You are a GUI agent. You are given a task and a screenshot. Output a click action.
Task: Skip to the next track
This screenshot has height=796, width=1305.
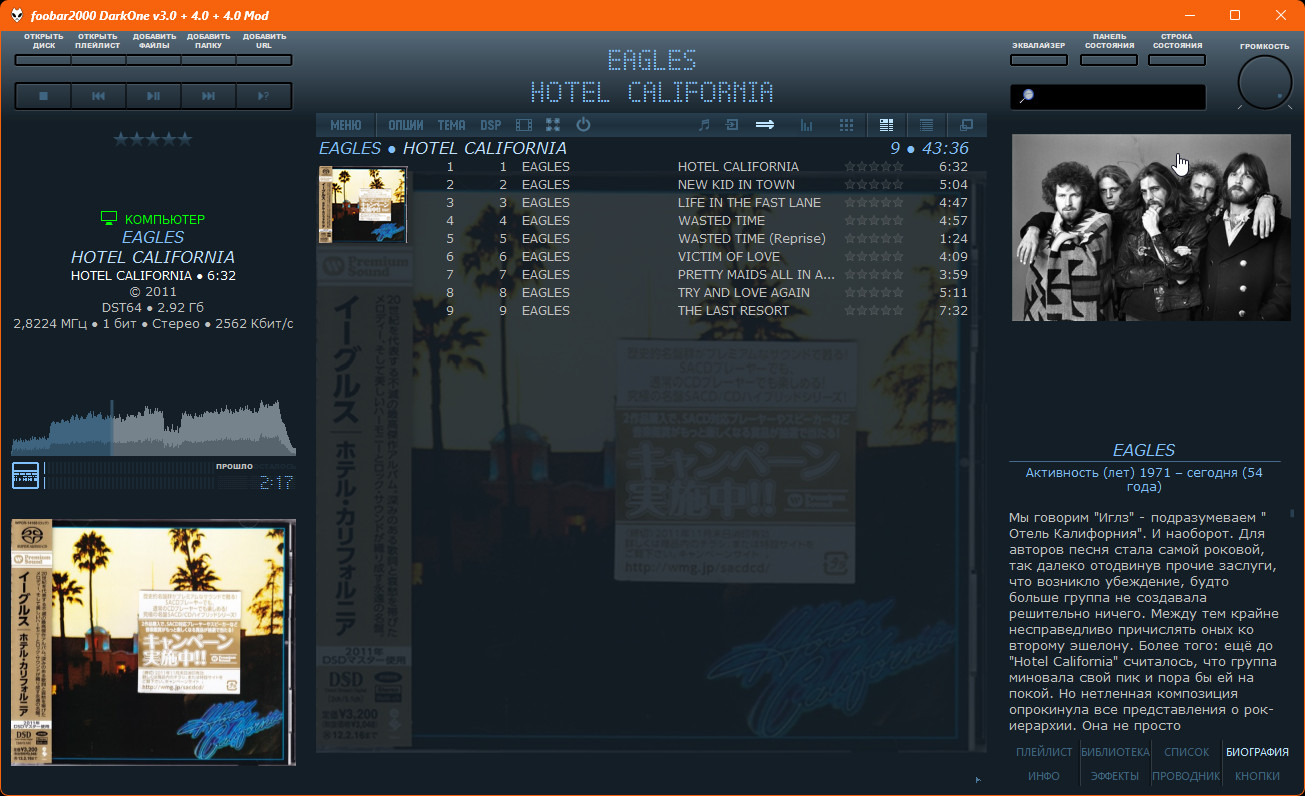pyautogui.click(x=208, y=96)
